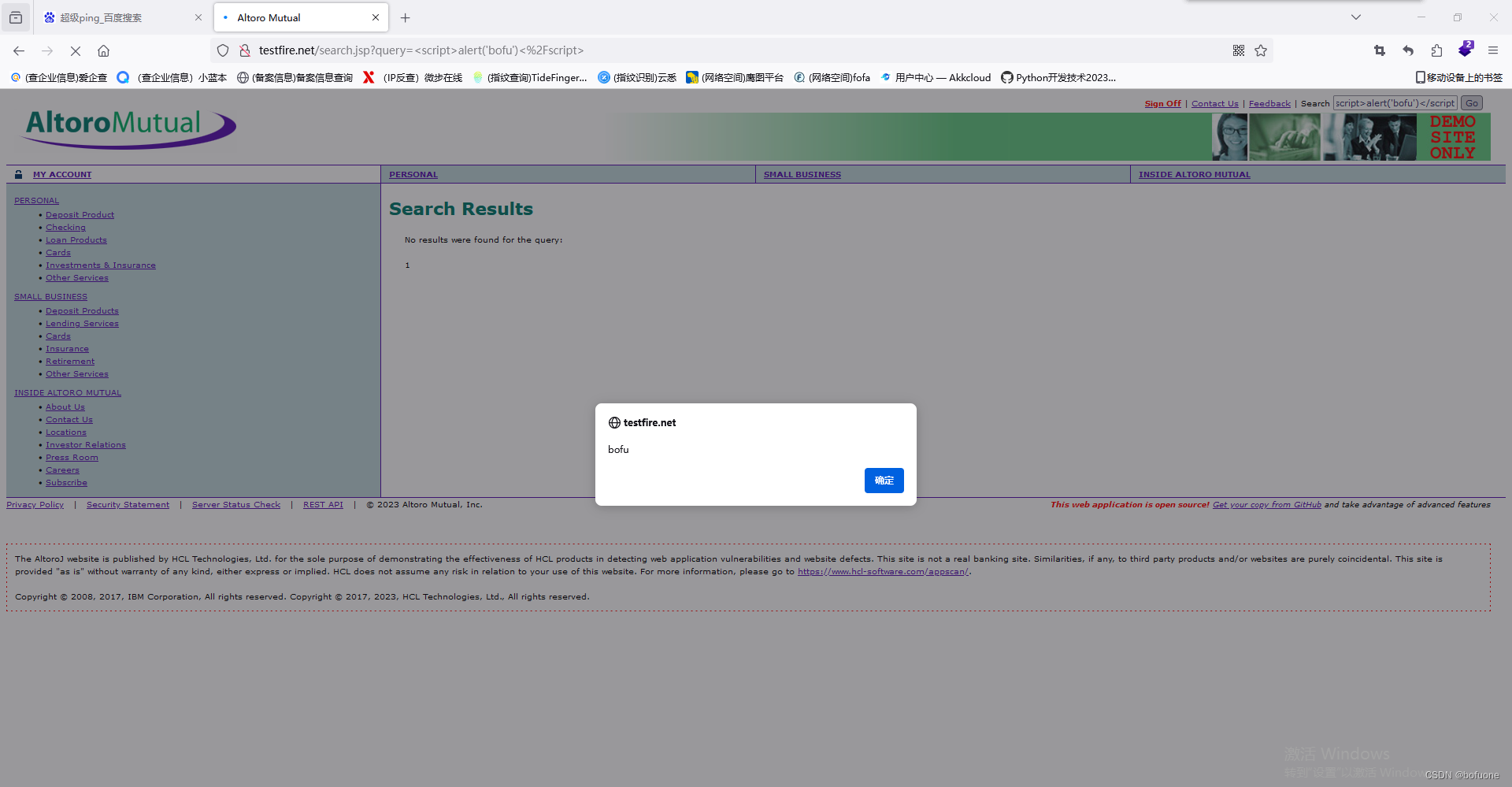
Task: Open the tab overview icon at top-left
Action: click(x=16, y=17)
